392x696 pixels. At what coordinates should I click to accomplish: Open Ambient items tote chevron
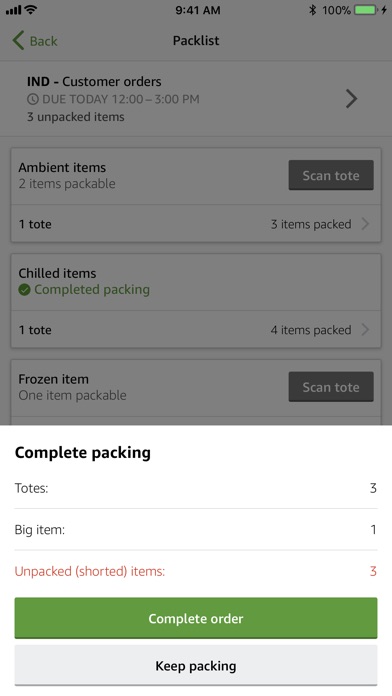click(x=365, y=224)
